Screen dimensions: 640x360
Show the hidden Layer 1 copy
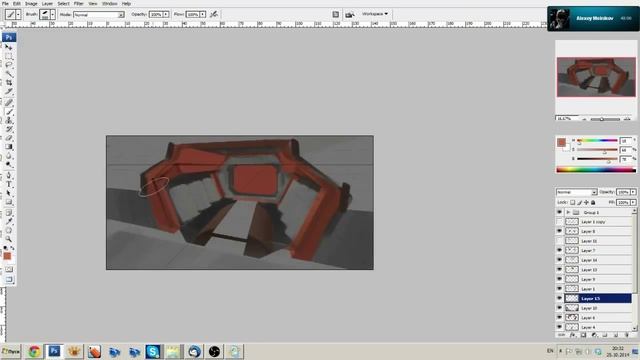coord(559,222)
